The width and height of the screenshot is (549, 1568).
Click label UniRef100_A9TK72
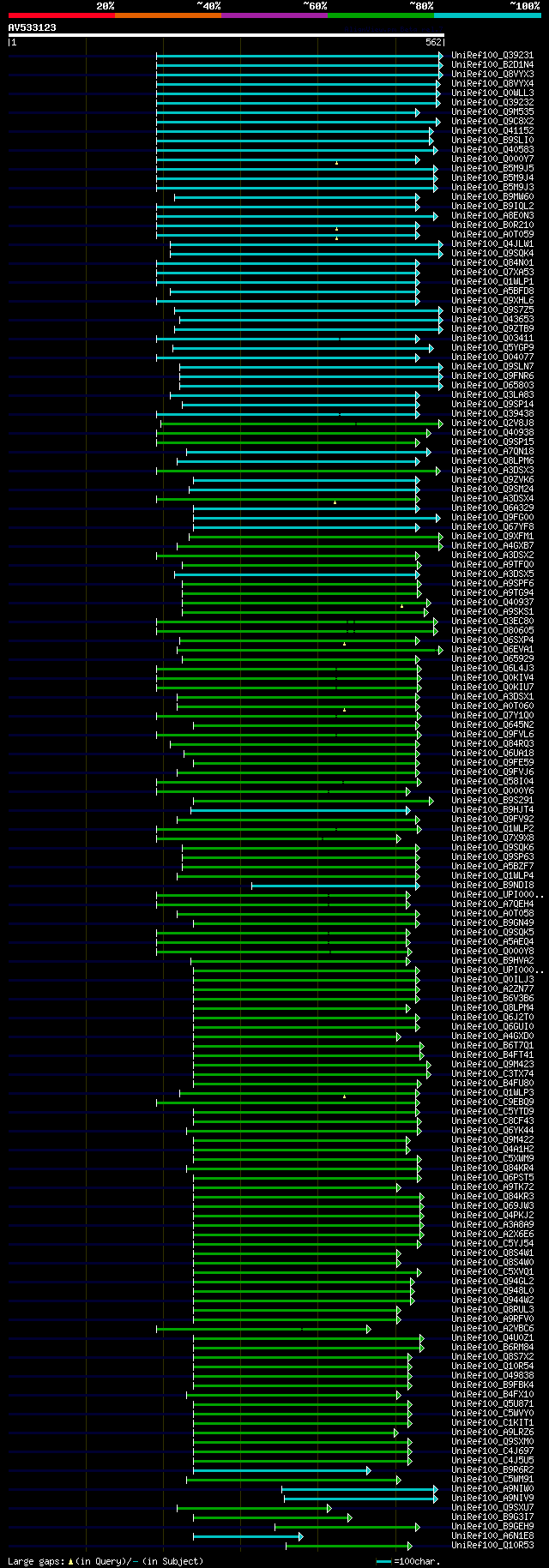click(492, 1187)
